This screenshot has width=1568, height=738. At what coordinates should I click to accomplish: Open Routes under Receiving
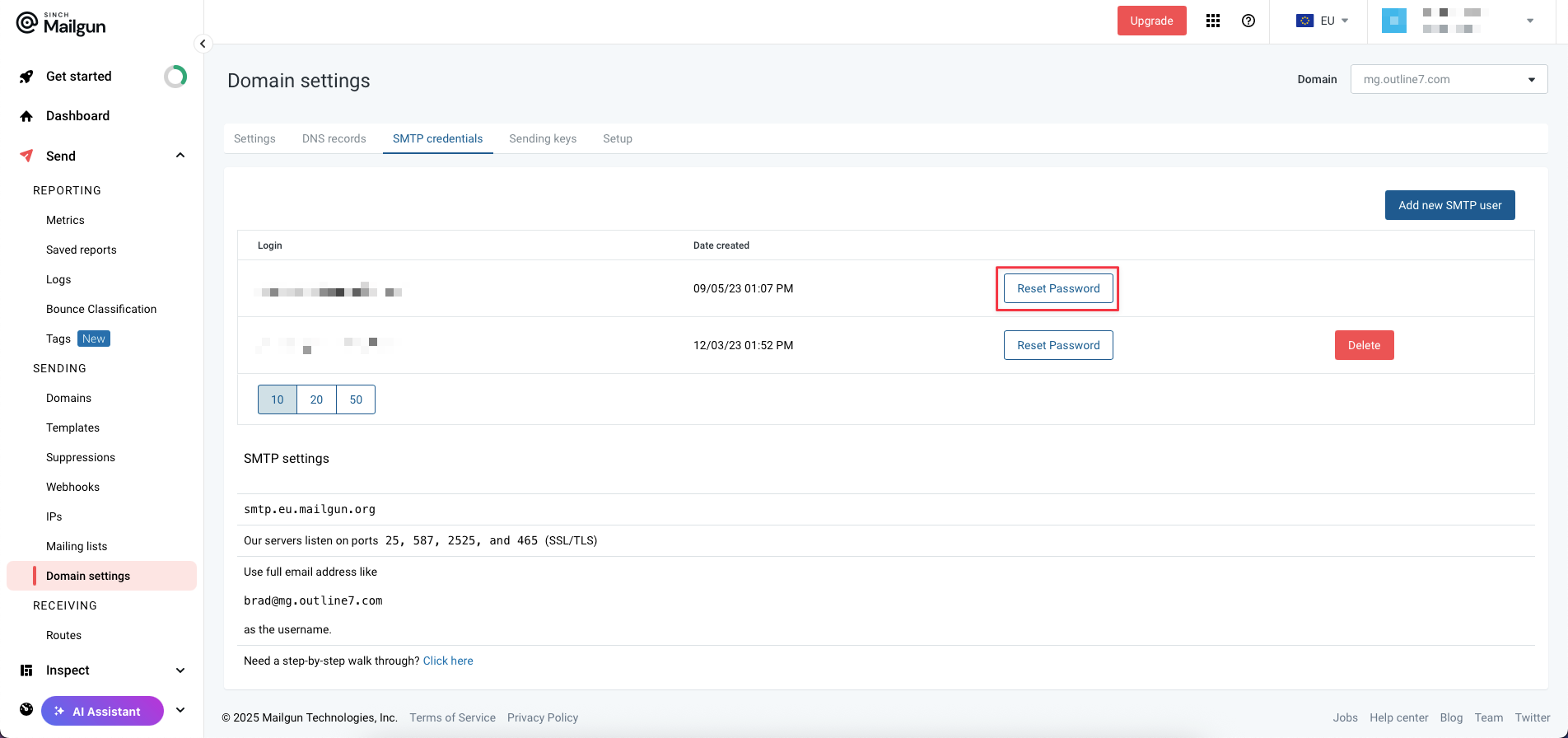pyautogui.click(x=63, y=635)
